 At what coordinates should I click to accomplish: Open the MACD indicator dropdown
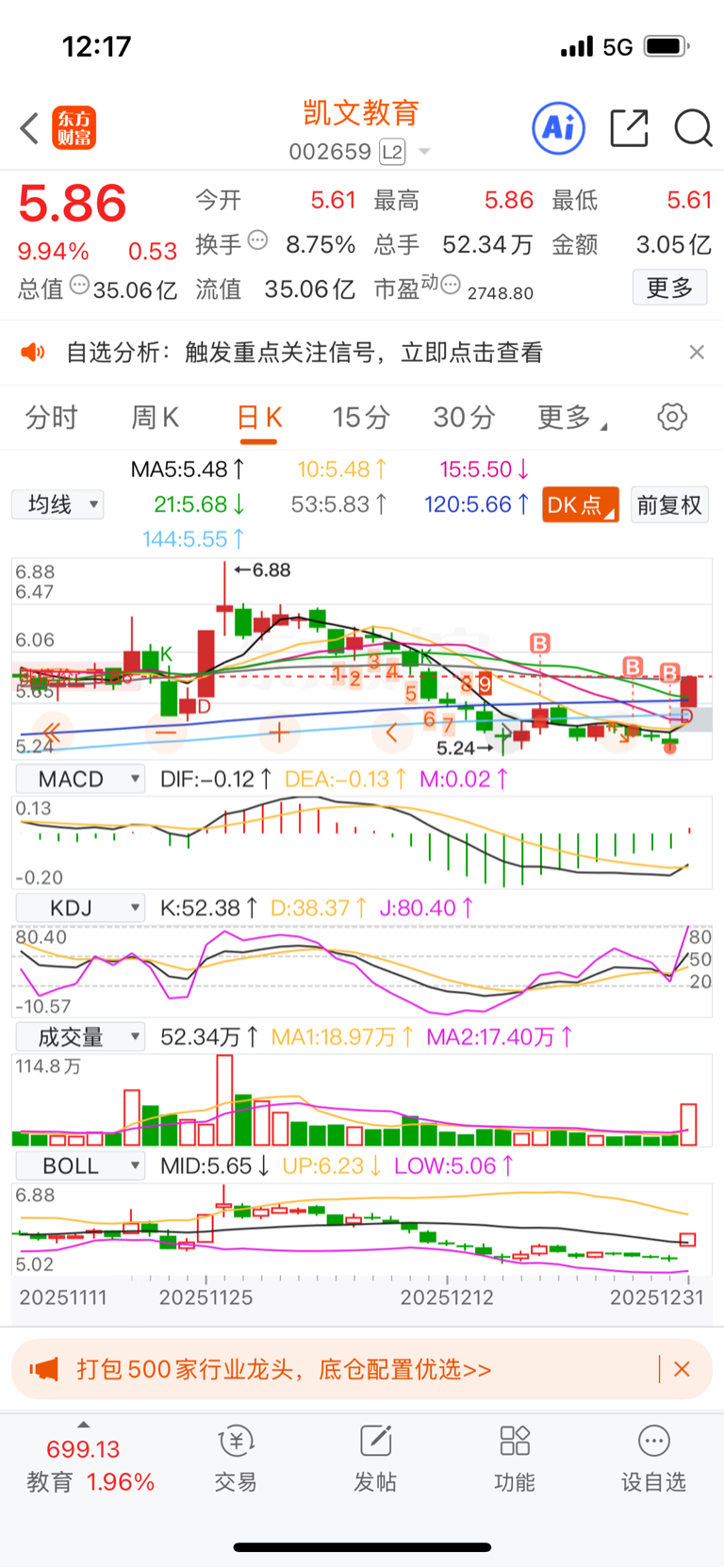80,779
